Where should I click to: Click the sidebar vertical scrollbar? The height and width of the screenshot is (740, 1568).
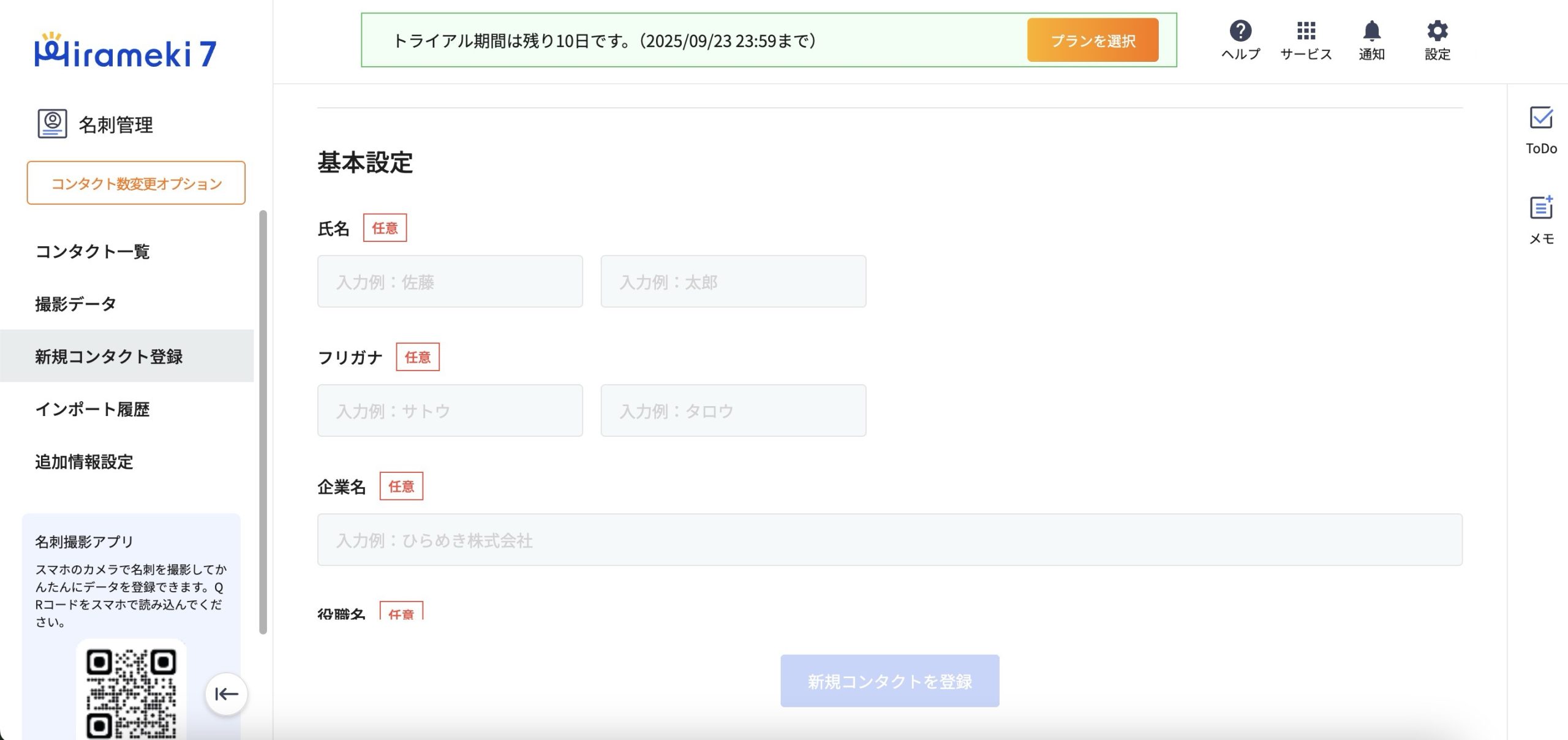point(263,421)
